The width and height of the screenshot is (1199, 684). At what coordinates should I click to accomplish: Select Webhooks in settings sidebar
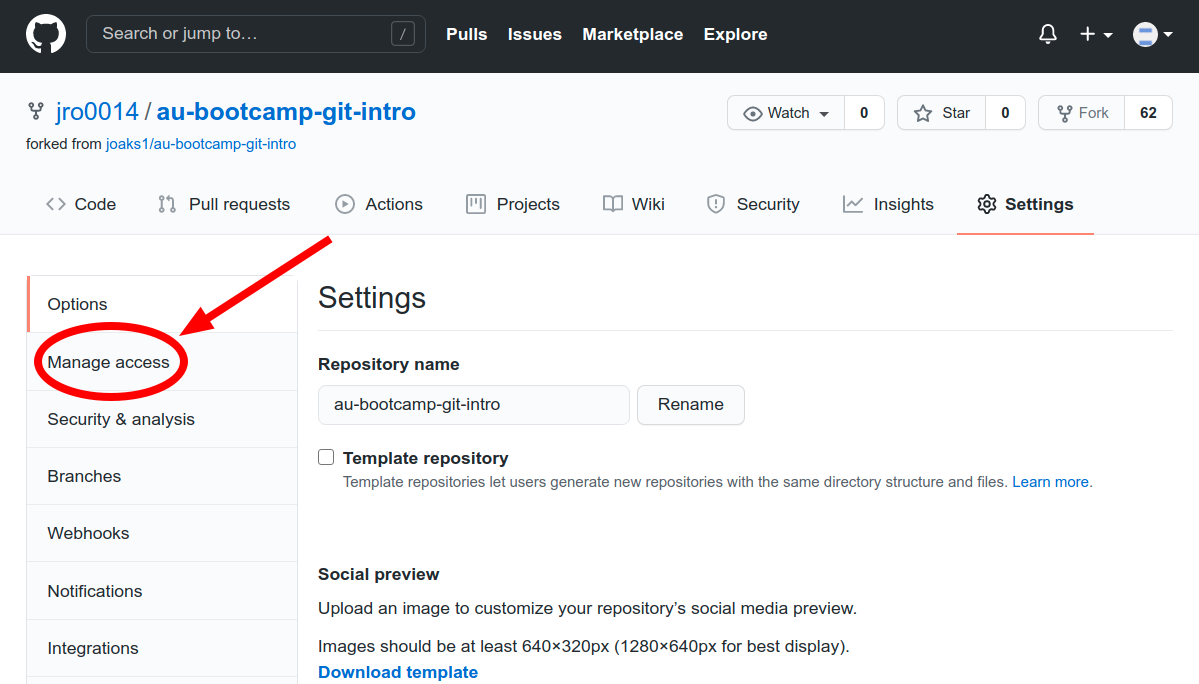coord(162,533)
